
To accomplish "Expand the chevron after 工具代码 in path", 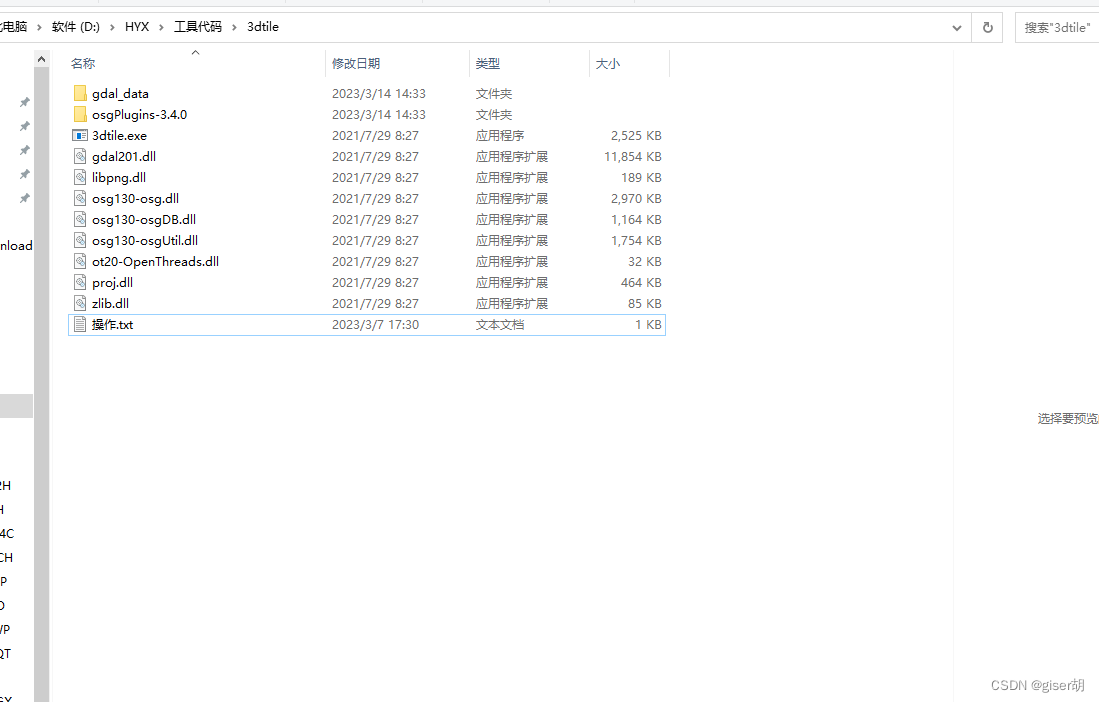I will coord(234,27).
